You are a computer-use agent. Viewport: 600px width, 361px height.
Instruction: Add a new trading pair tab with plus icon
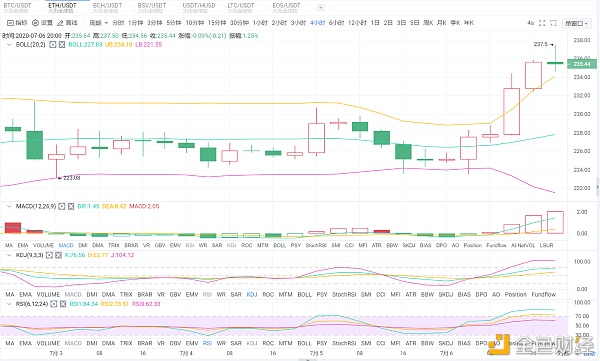point(321,7)
